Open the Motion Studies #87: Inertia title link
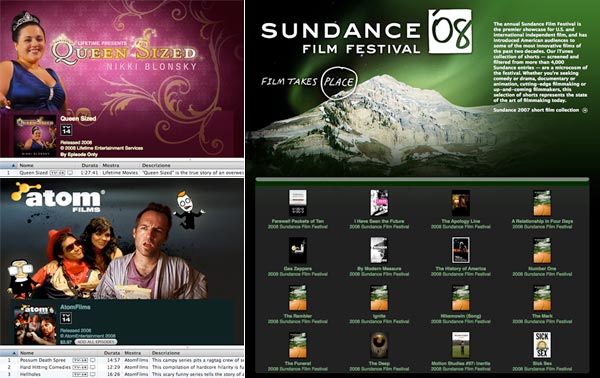 click(460, 363)
